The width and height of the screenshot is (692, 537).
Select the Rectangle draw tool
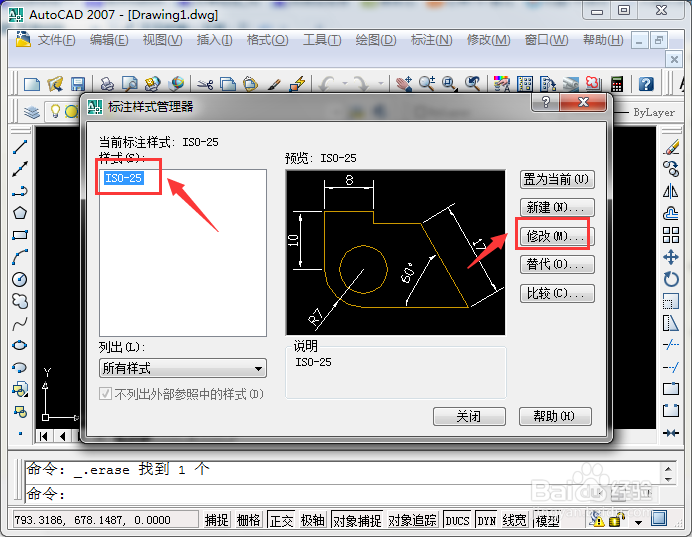[x=20, y=235]
